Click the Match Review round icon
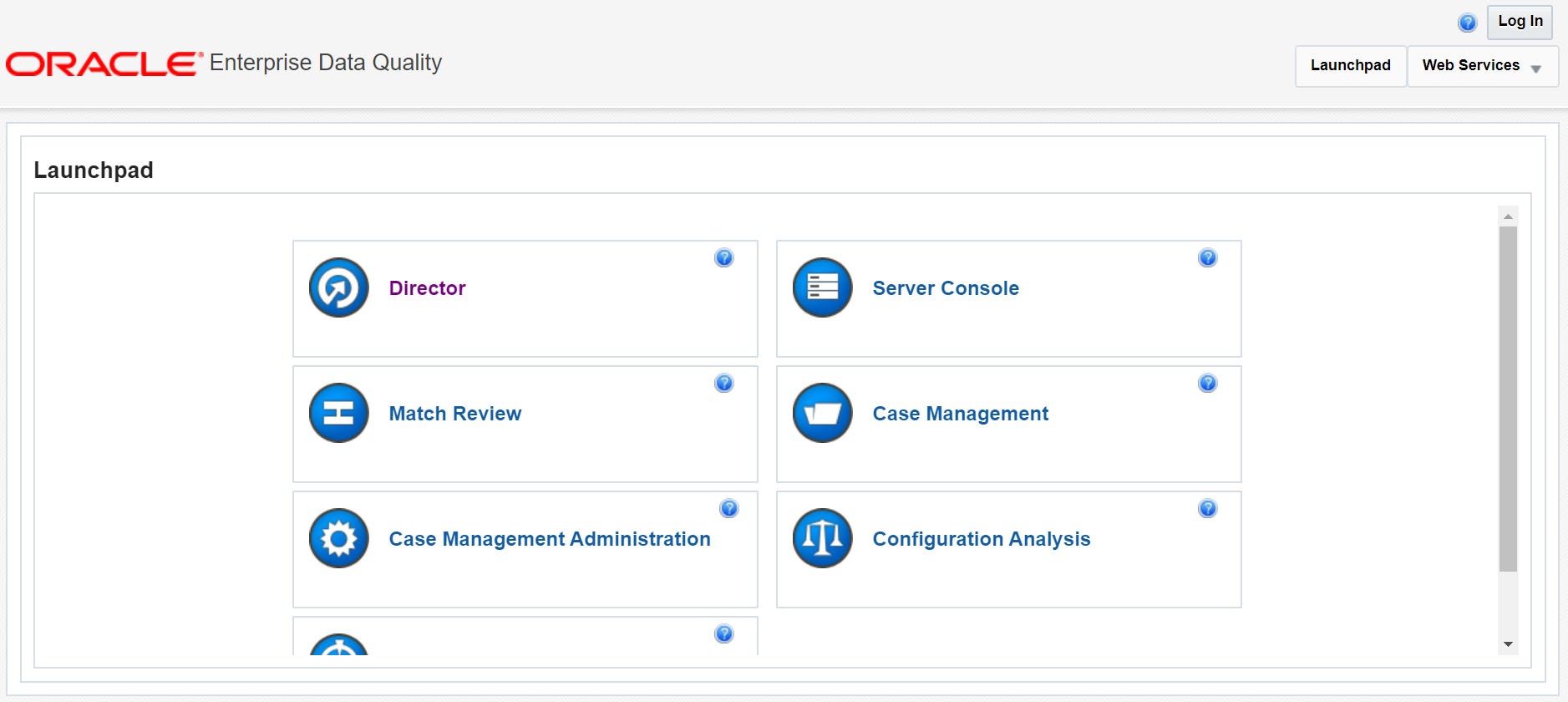Viewport: 1568px width, 702px height. (x=338, y=413)
